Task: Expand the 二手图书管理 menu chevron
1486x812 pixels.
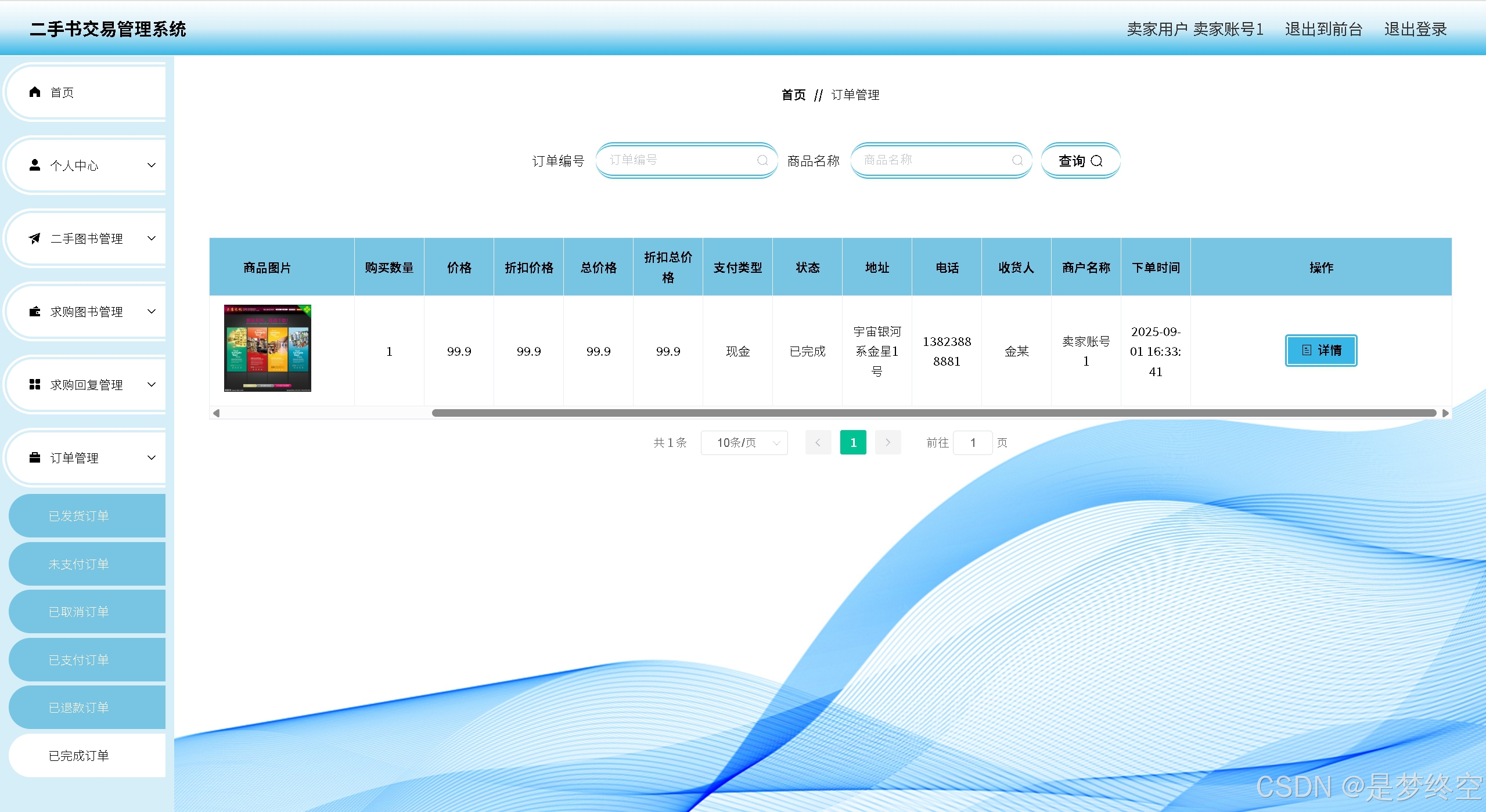Action: click(152, 238)
